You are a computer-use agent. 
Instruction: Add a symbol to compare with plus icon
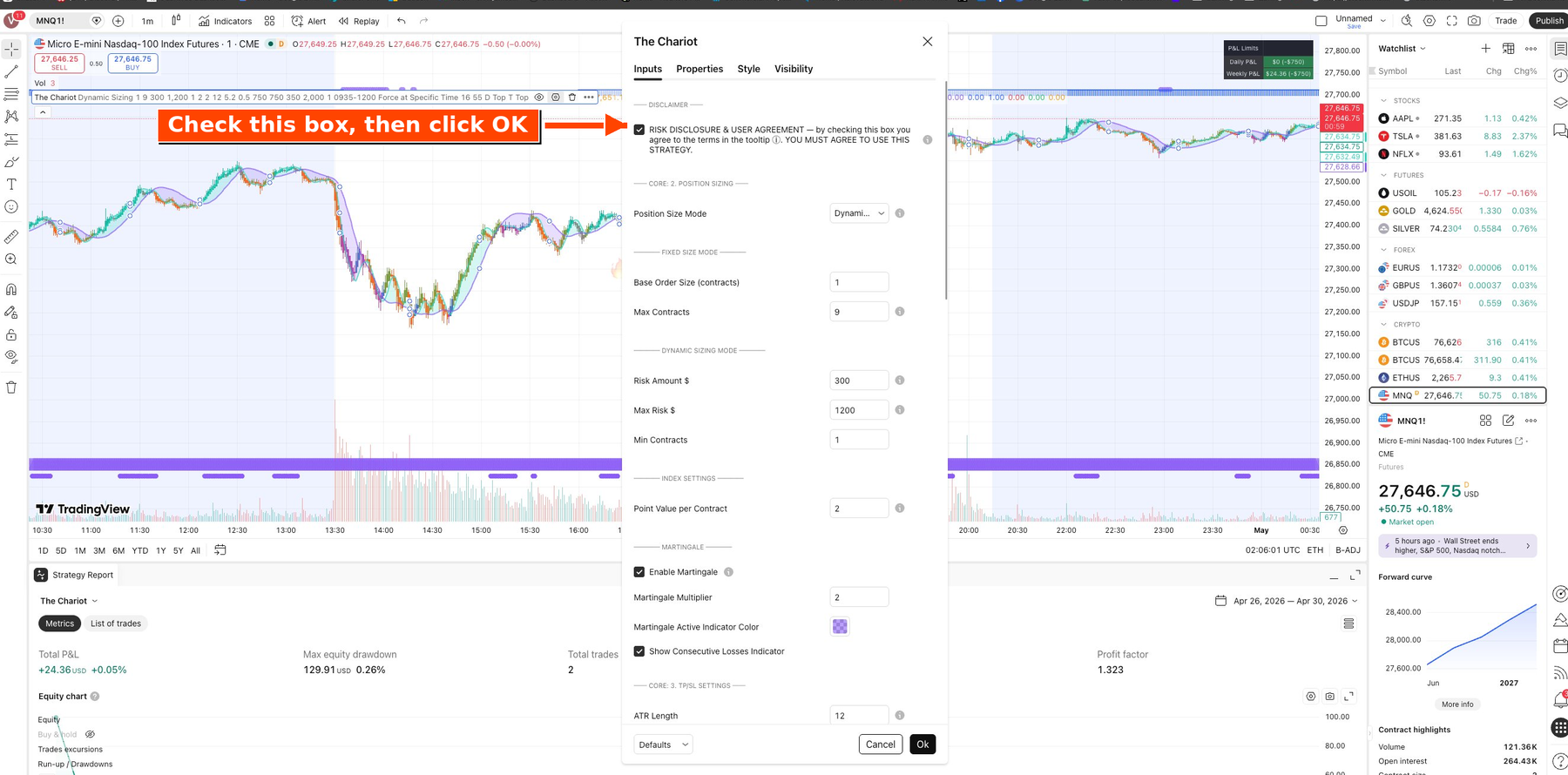(x=118, y=21)
